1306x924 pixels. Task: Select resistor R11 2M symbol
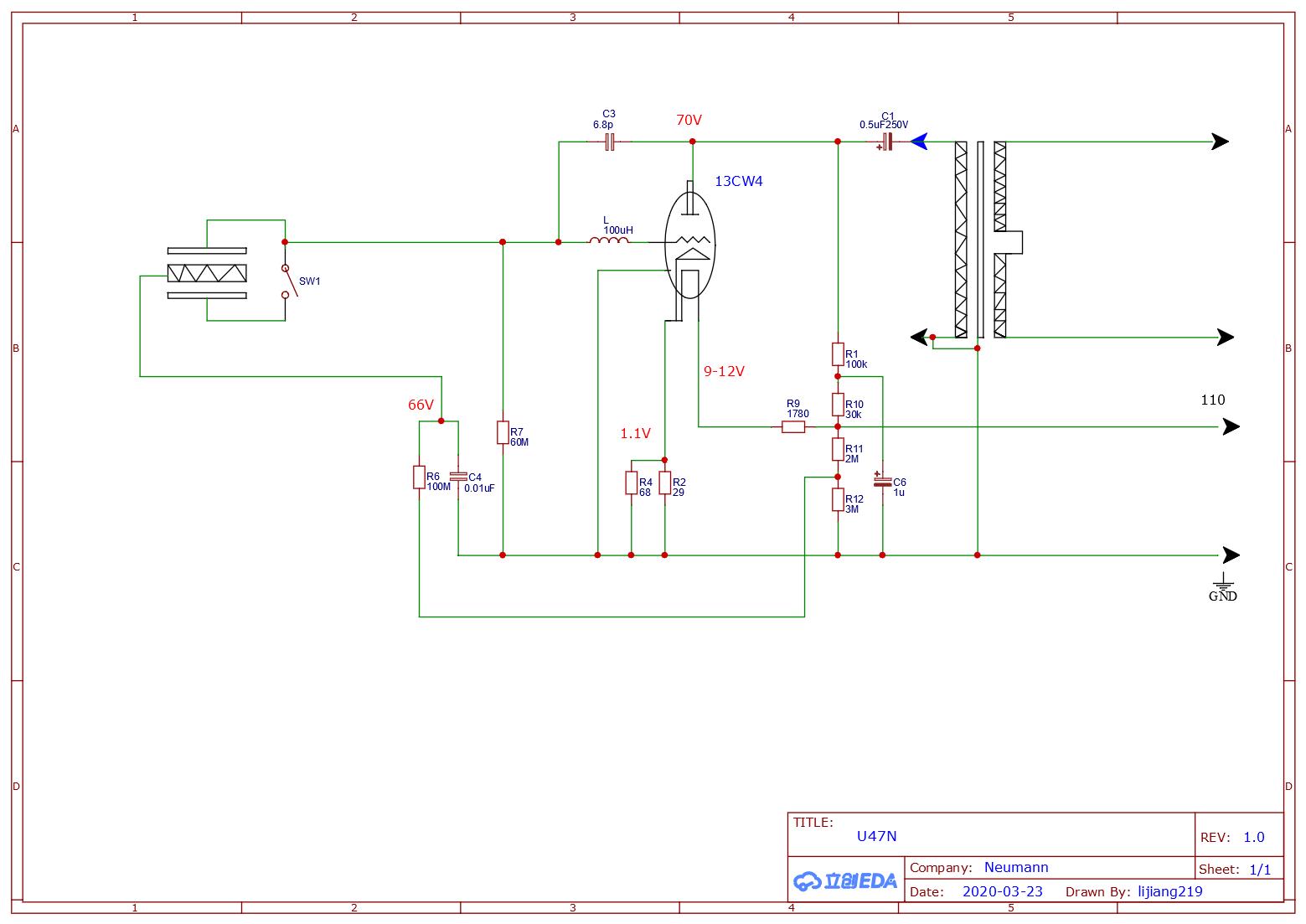coord(838,449)
